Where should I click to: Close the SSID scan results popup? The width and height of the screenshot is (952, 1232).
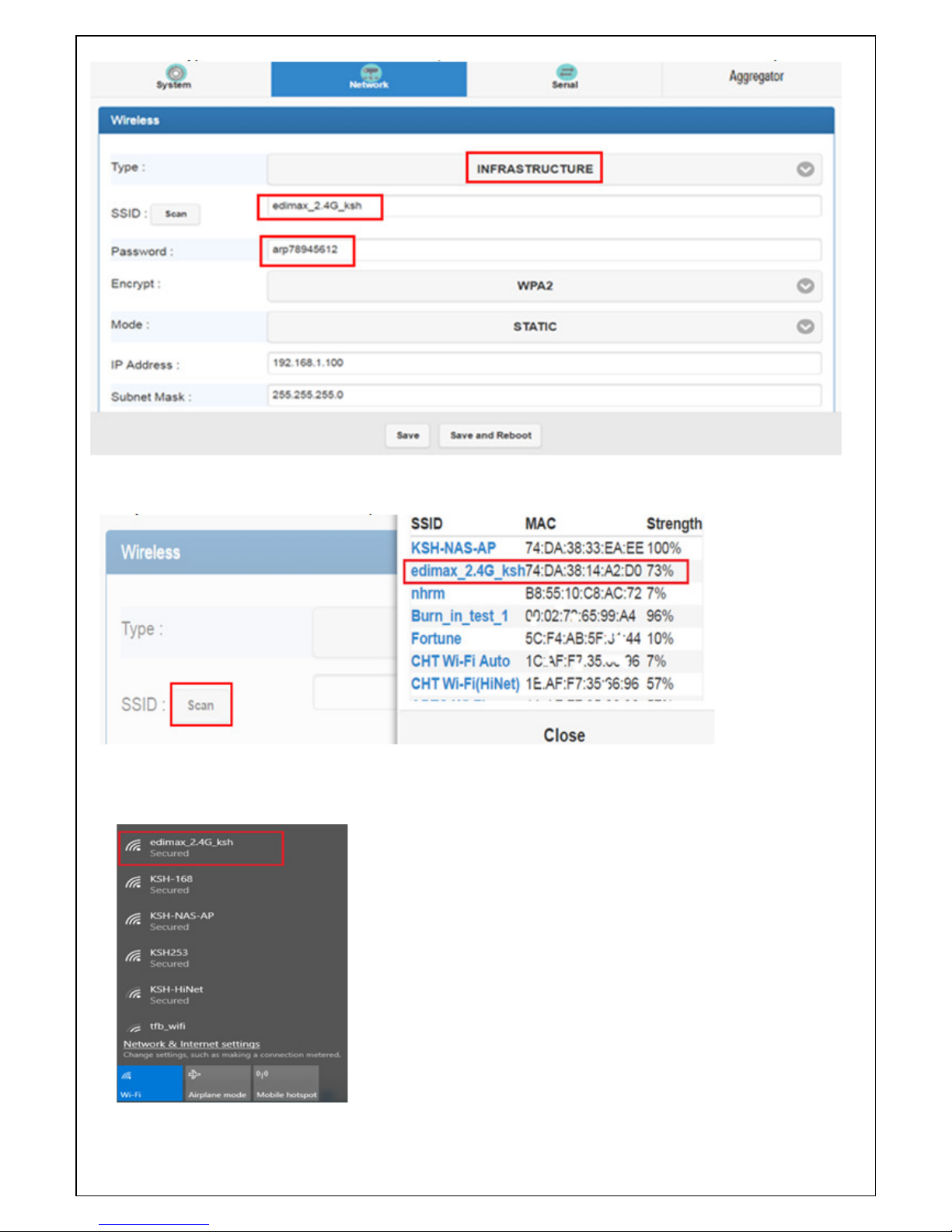564,735
